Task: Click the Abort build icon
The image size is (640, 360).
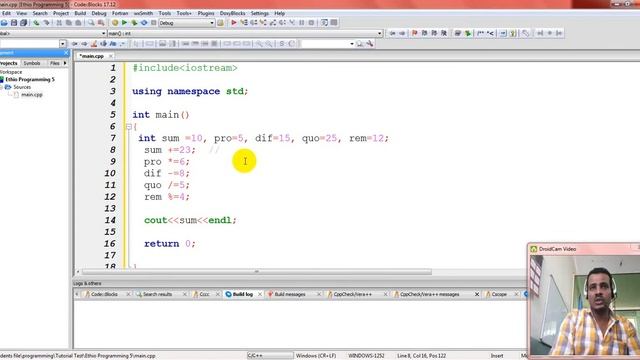Action: [x=153, y=23]
